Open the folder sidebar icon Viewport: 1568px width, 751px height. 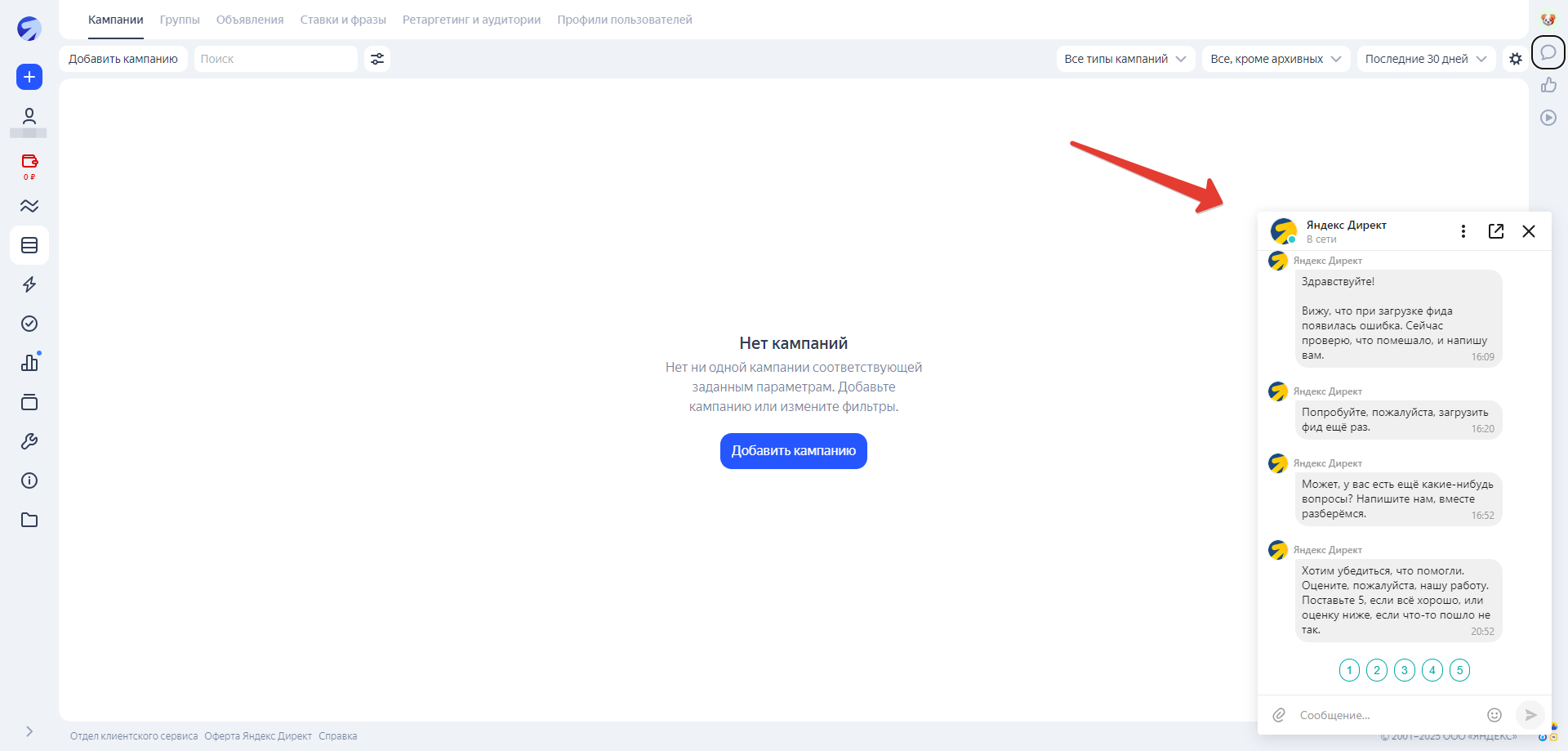(x=29, y=520)
